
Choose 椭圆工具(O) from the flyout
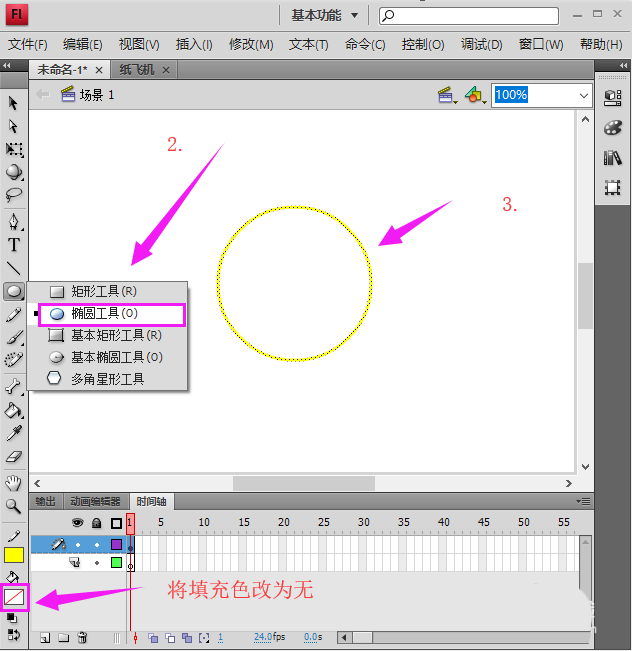111,314
